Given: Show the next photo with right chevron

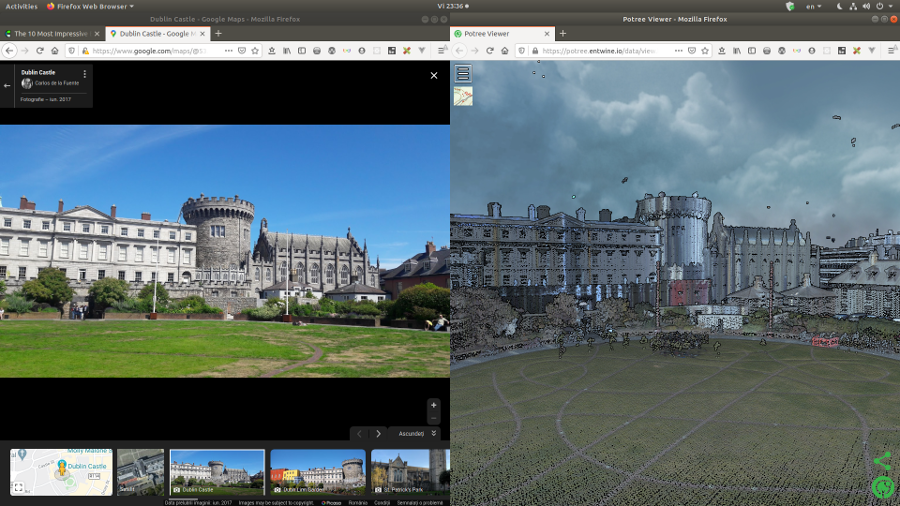Looking at the screenshot, I should (x=378, y=434).
